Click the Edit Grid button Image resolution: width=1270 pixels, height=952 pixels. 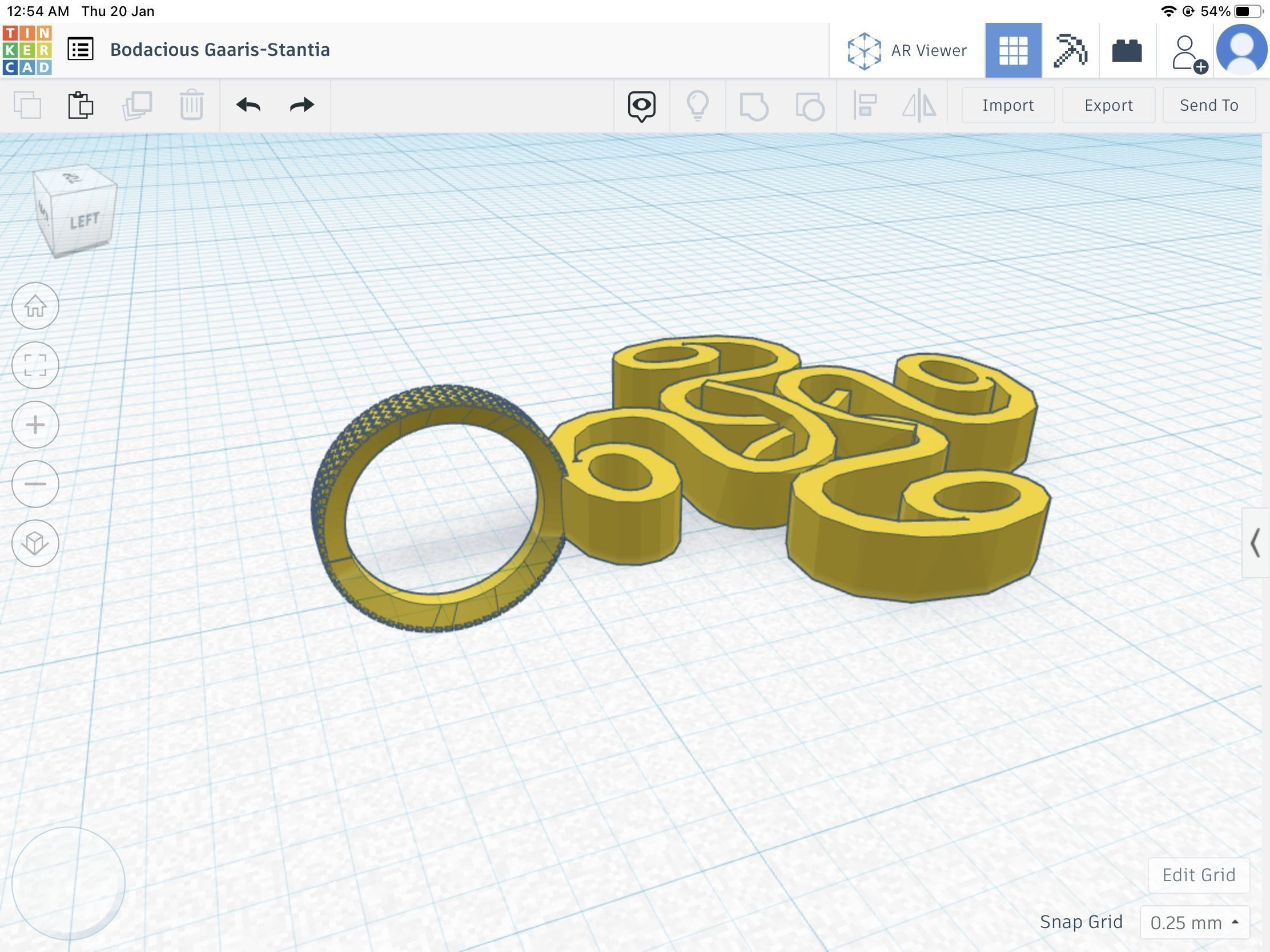coord(1199,875)
